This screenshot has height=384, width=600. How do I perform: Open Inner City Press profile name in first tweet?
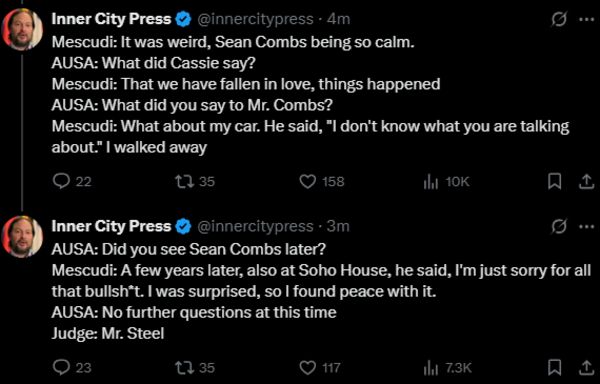[111, 19]
